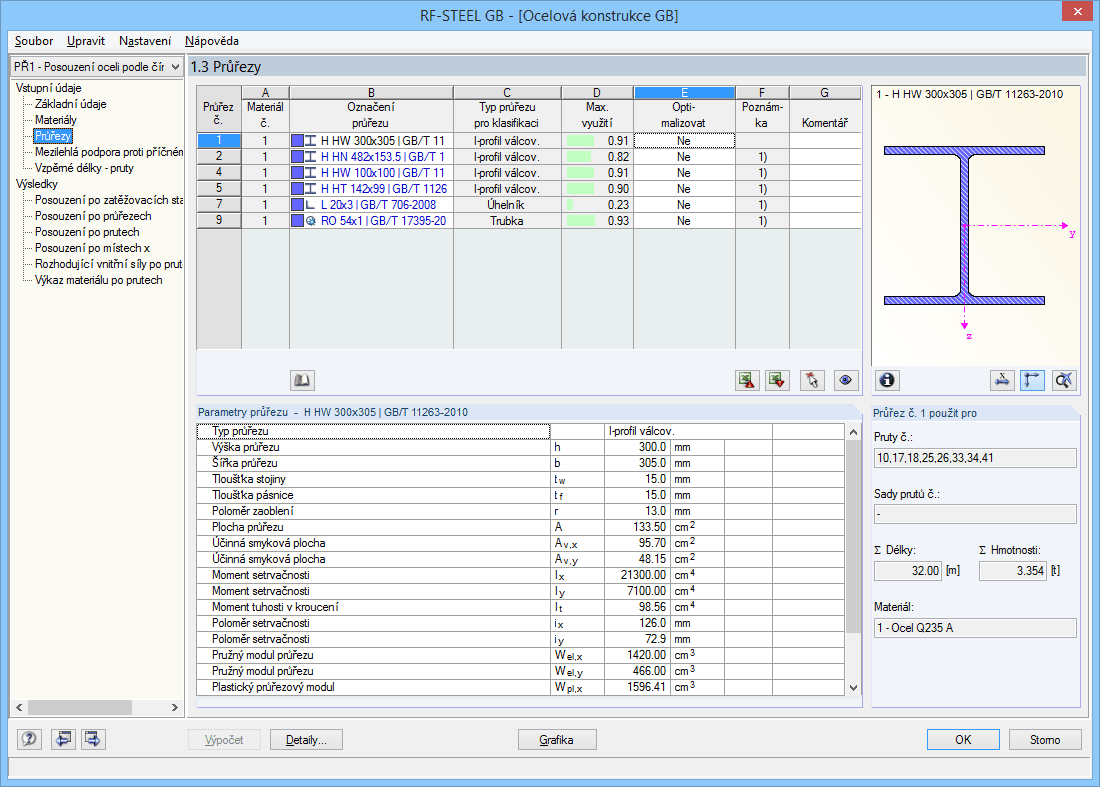Select Posouzení po místech x tree item
Image resolution: width=1100 pixels, height=787 pixels.
93,248
